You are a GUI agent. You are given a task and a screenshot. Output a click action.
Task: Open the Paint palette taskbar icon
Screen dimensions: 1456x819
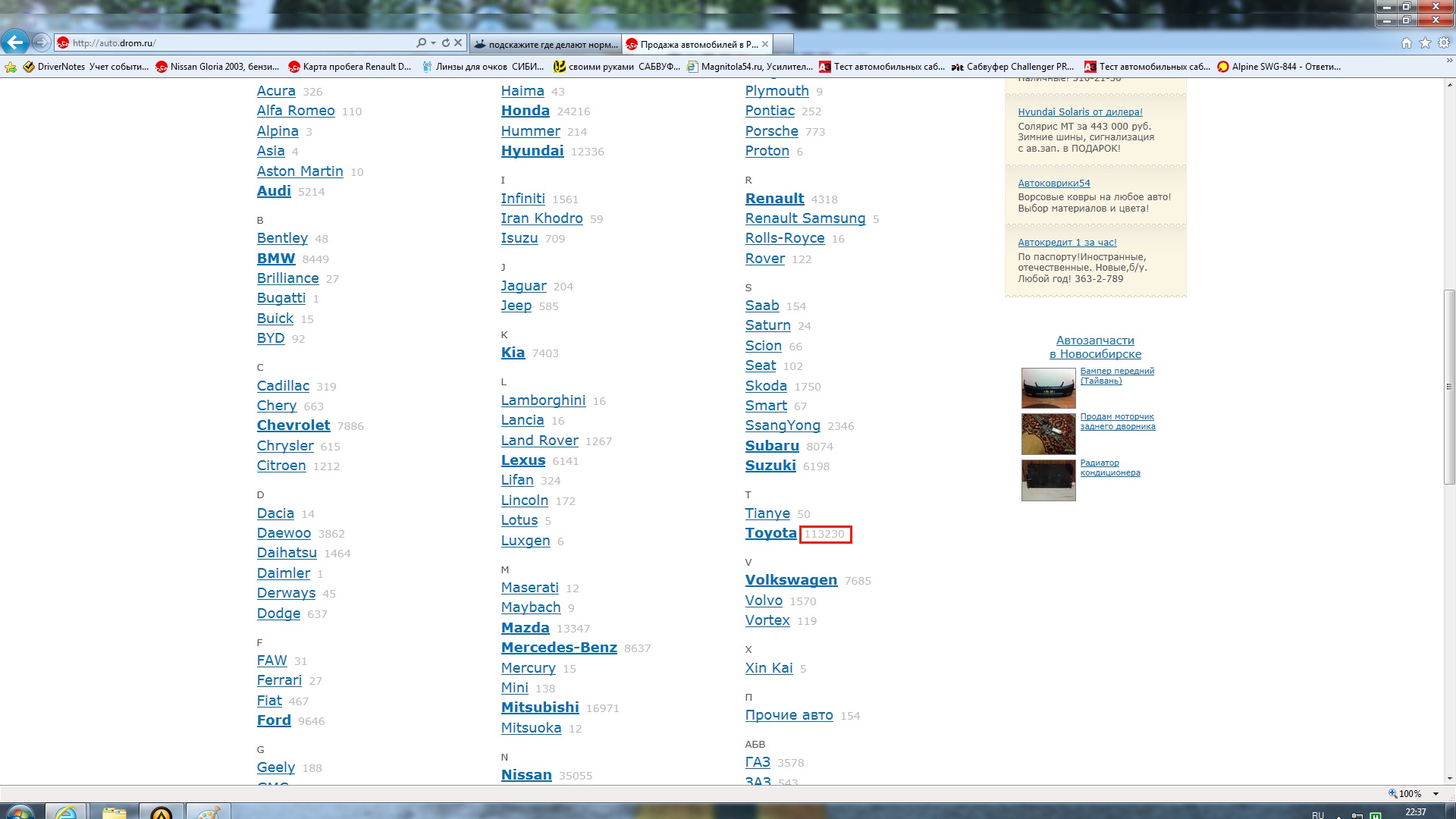click(208, 811)
